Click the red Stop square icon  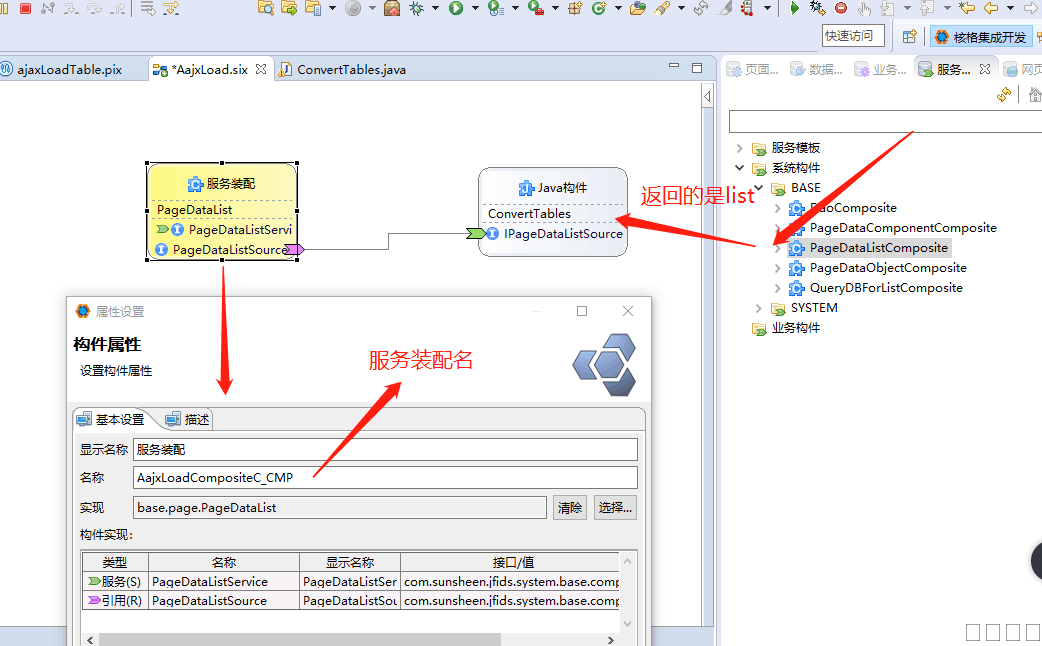coord(25,8)
